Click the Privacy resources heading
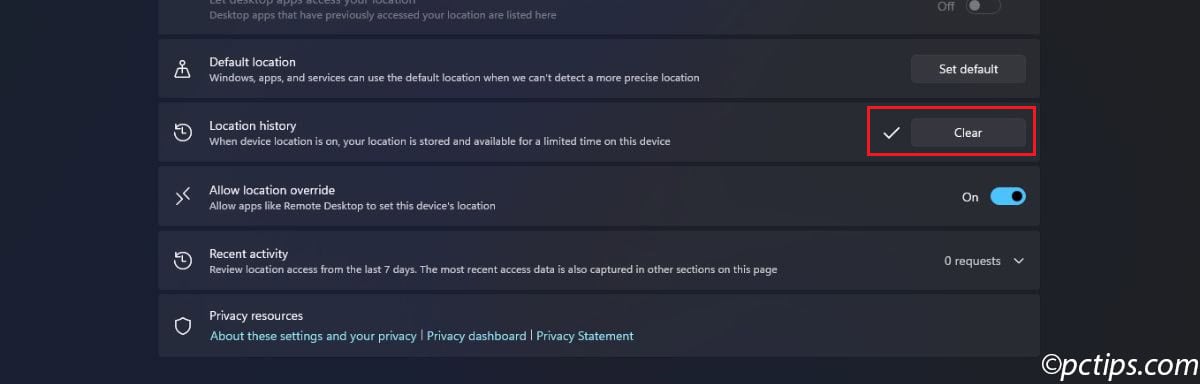The width and height of the screenshot is (1200, 384). (x=256, y=315)
